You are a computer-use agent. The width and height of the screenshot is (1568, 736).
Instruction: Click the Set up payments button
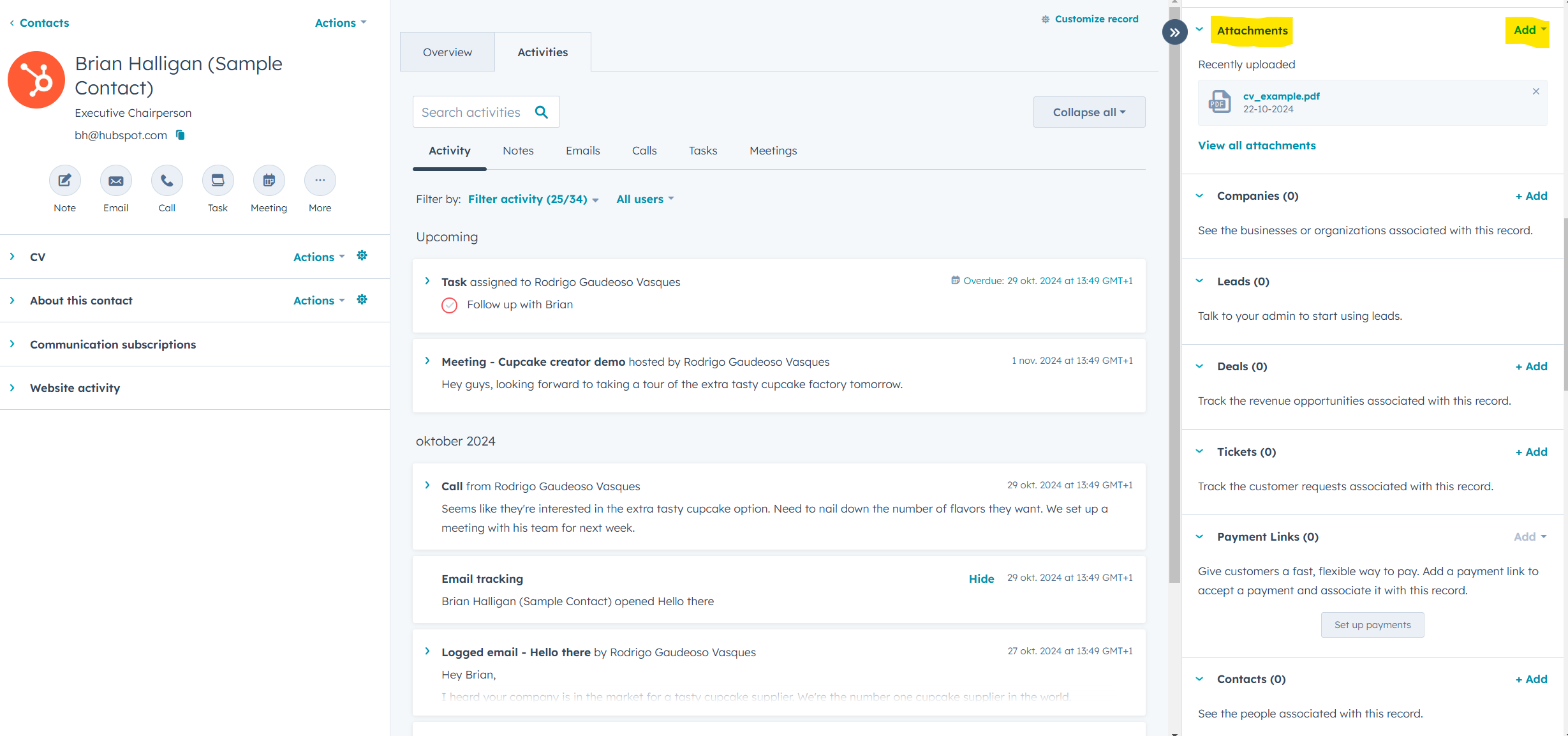pyautogui.click(x=1372, y=625)
